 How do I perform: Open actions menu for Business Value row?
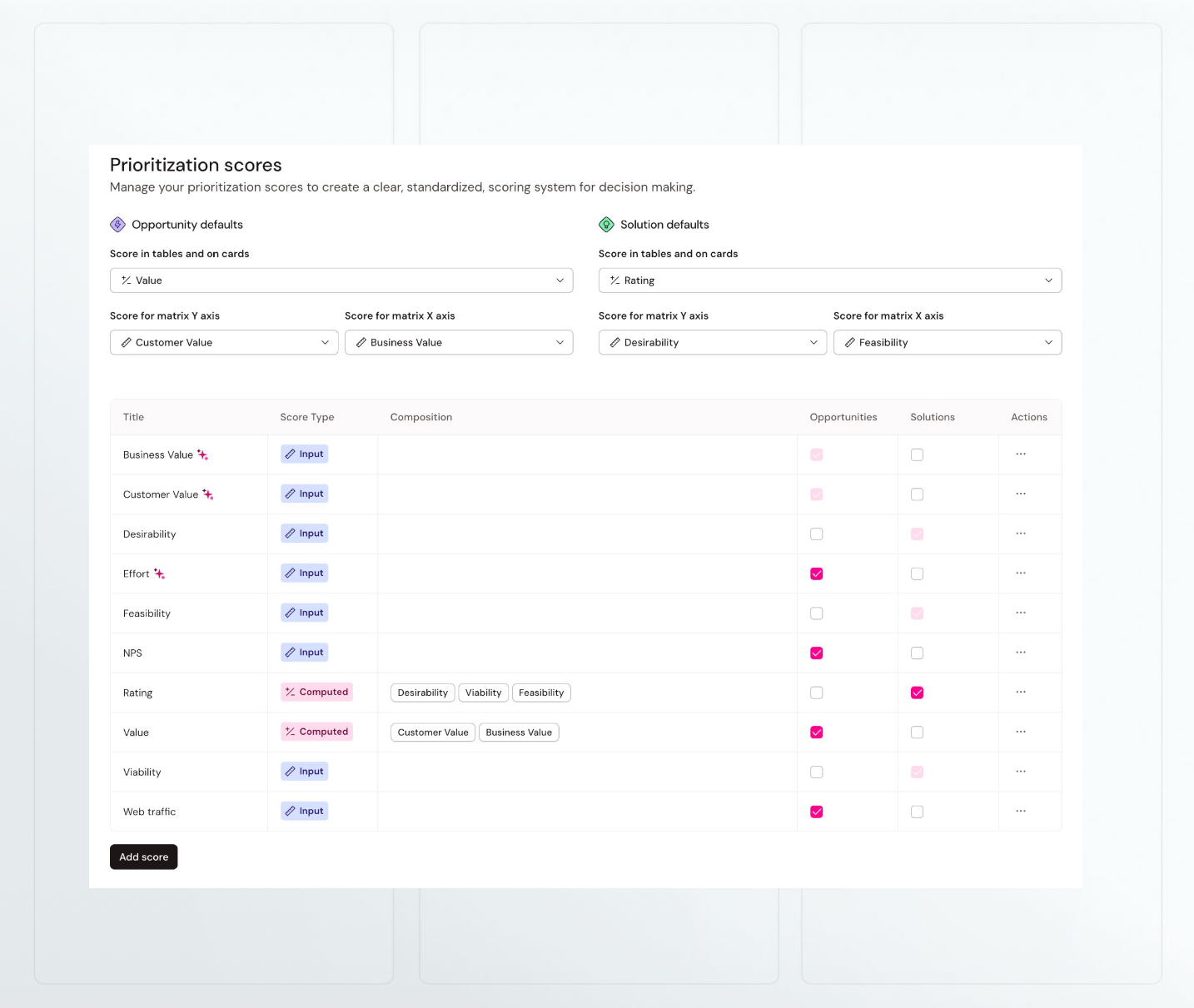[1021, 454]
